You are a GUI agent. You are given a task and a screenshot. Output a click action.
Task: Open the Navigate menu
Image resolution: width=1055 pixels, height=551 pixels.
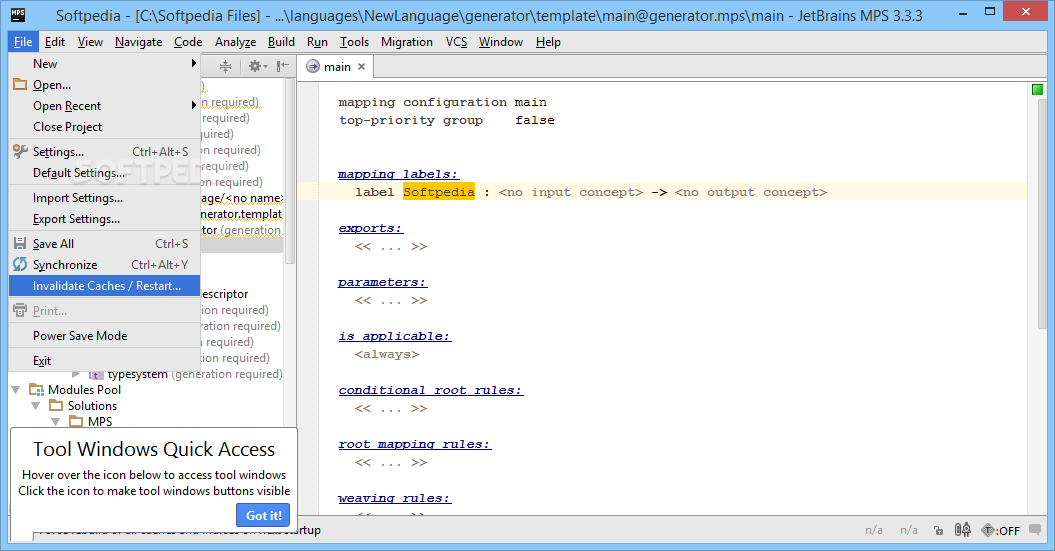139,42
